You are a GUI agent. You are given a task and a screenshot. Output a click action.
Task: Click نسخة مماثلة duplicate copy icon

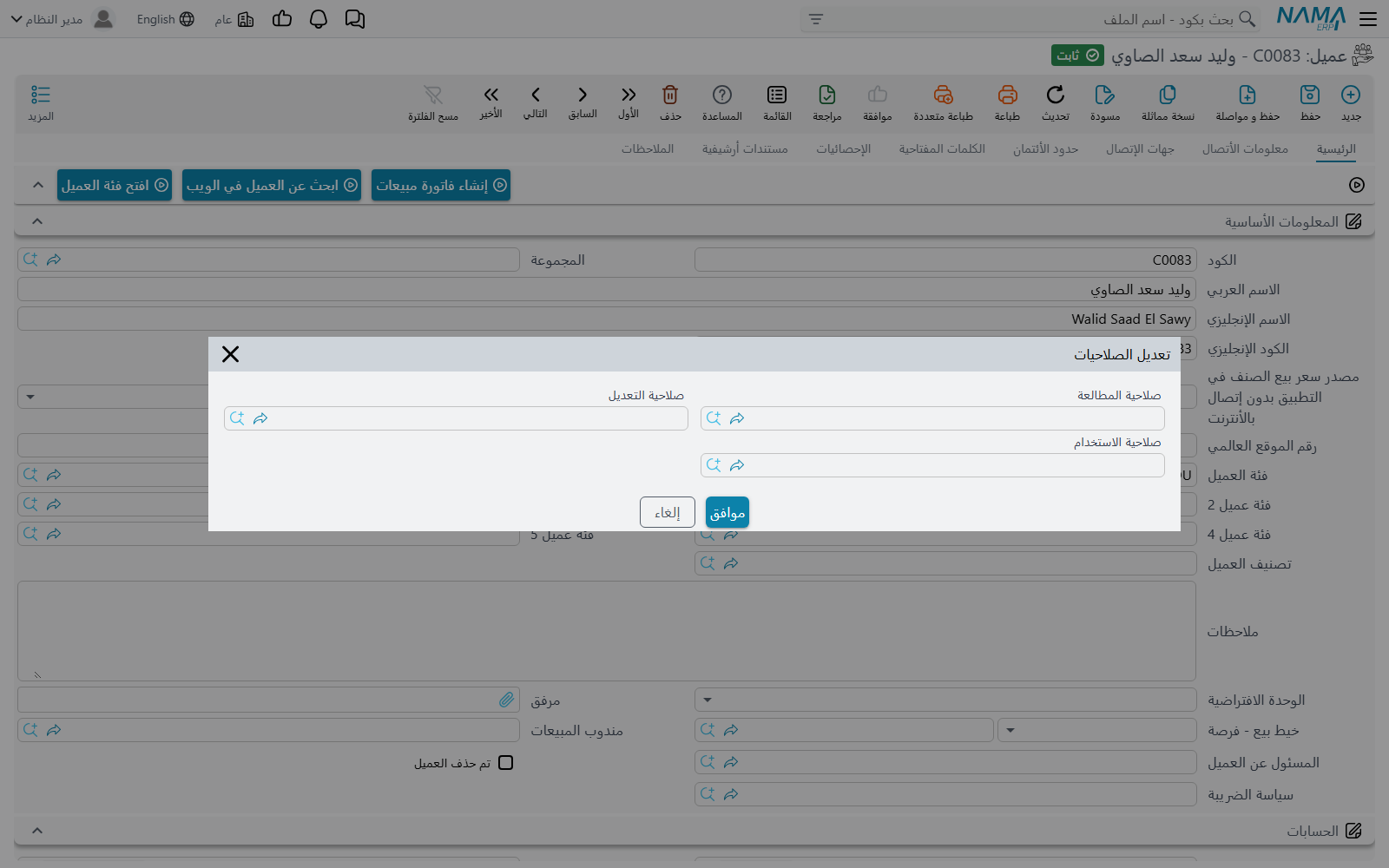[x=1168, y=95]
